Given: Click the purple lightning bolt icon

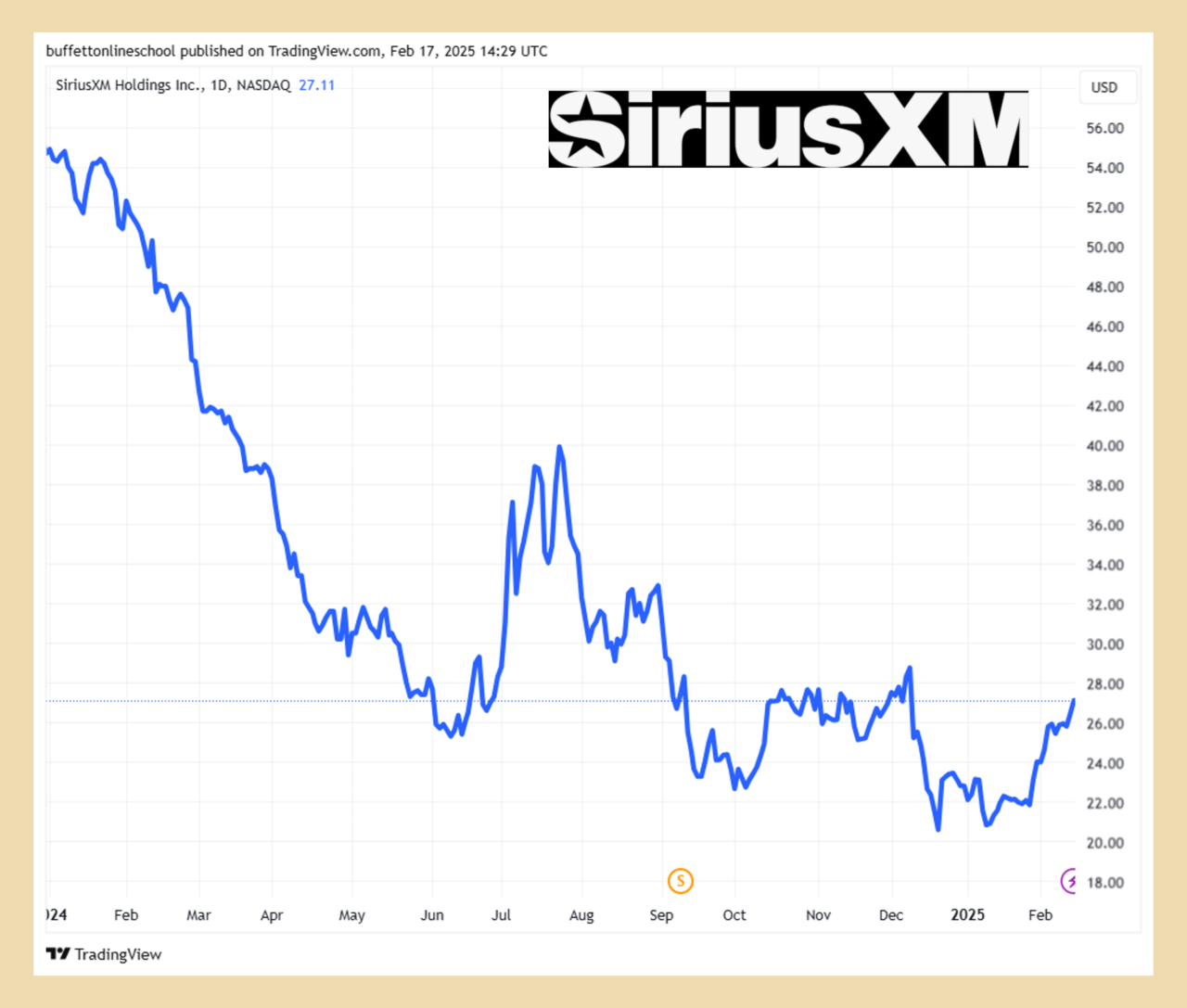Looking at the screenshot, I should pyautogui.click(x=1070, y=881).
